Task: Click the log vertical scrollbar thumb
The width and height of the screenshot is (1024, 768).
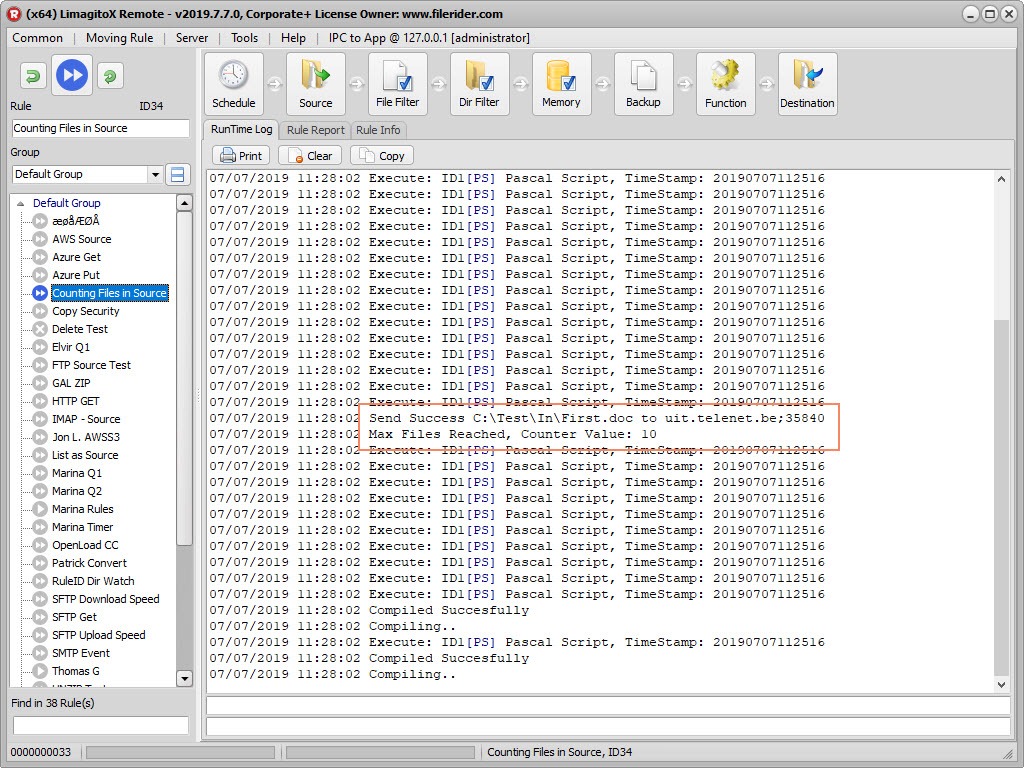Action: pyautogui.click(x=1002, y=498)
